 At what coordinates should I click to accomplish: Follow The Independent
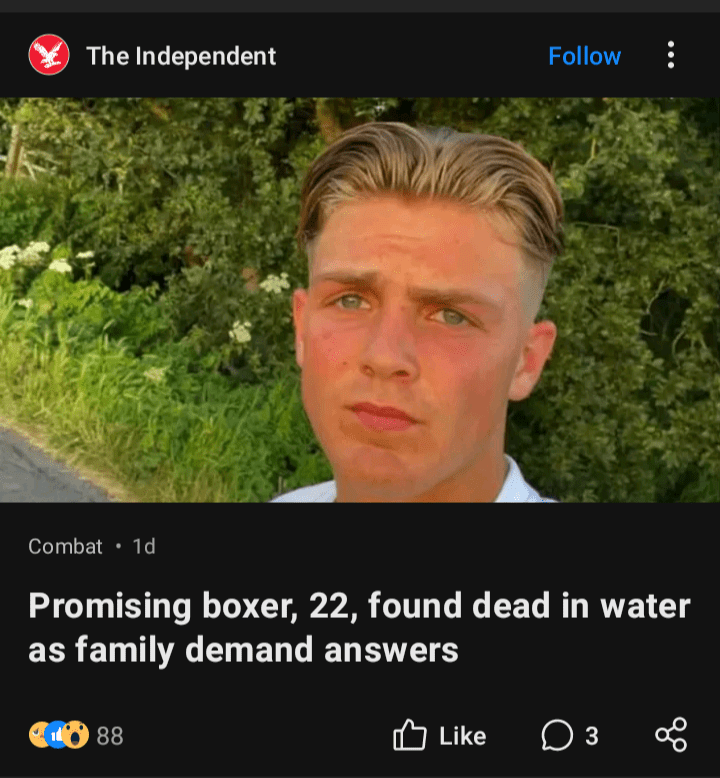(585, 56)
